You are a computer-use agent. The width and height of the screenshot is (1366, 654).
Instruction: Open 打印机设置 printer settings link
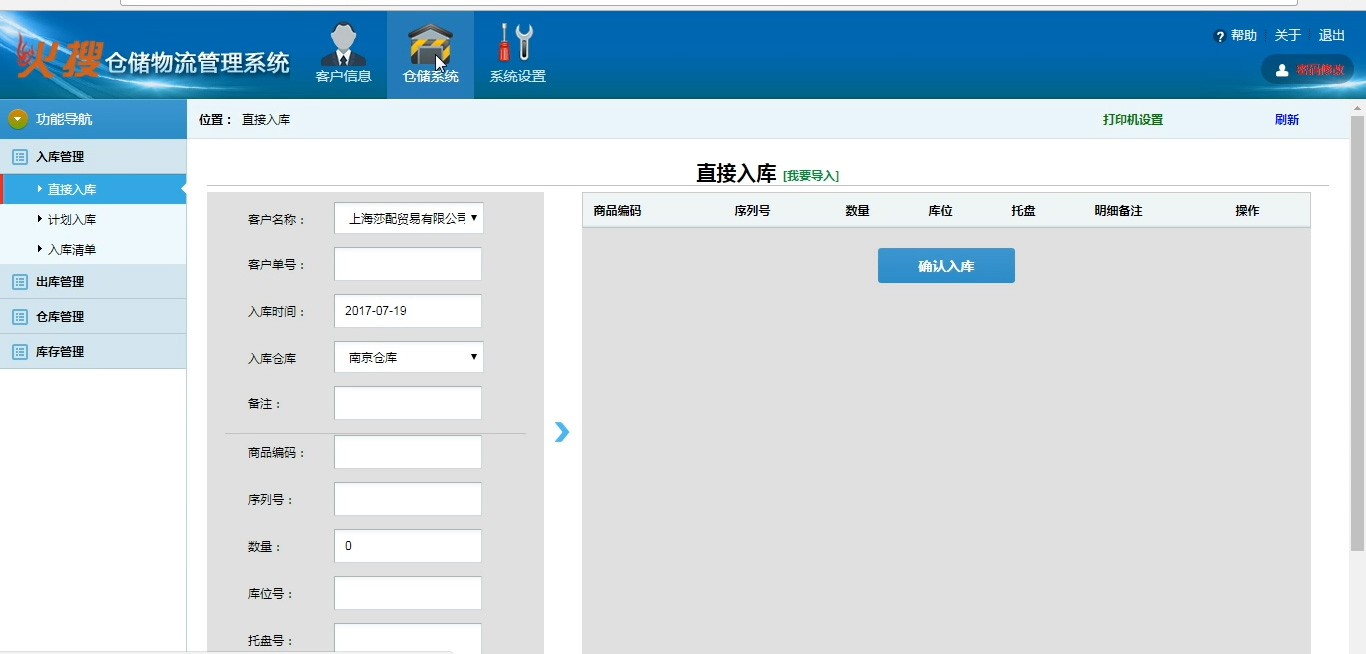tap(1133, 120)
